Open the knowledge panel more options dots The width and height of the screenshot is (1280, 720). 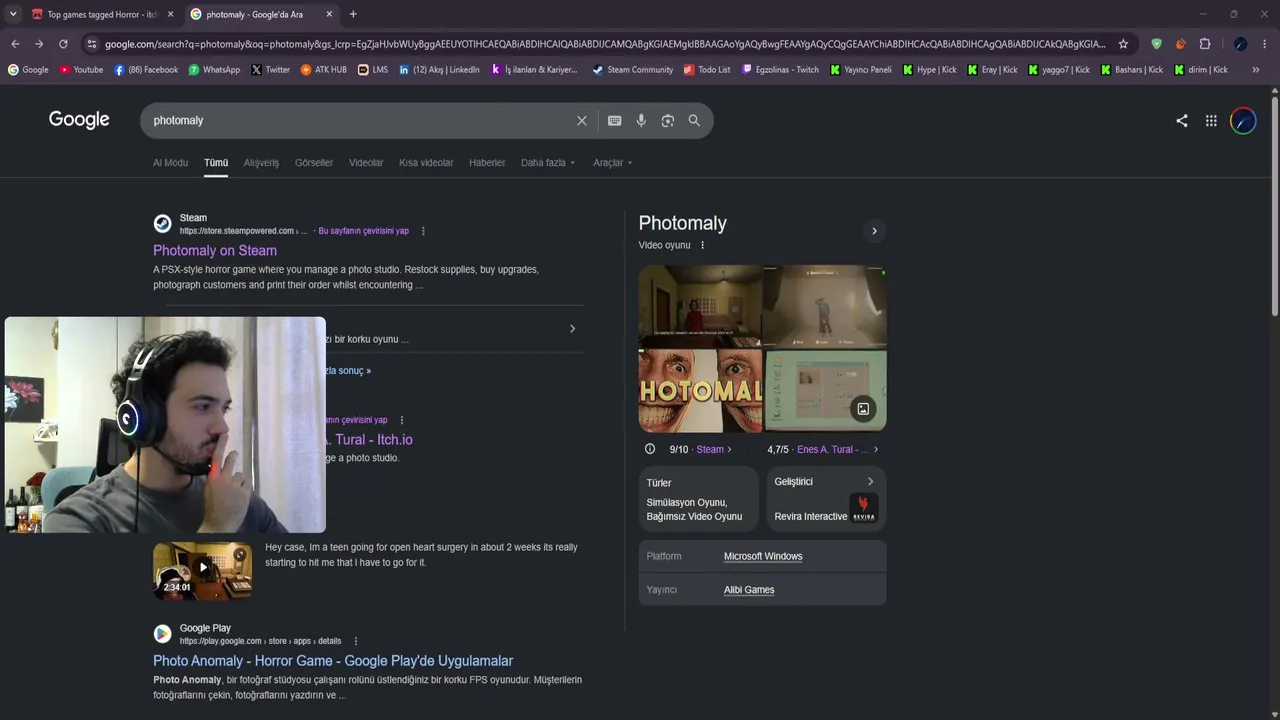click(702, 245)
